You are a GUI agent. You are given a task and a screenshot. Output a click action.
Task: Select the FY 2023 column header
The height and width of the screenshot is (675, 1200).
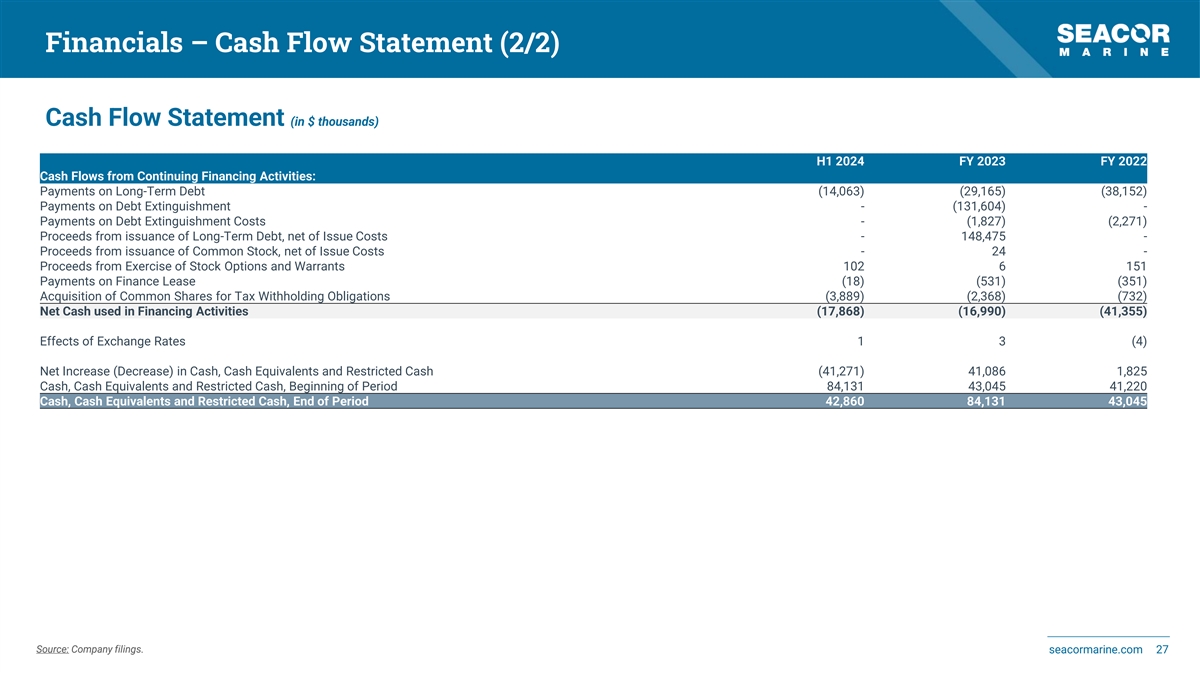[x=981, y=161]
